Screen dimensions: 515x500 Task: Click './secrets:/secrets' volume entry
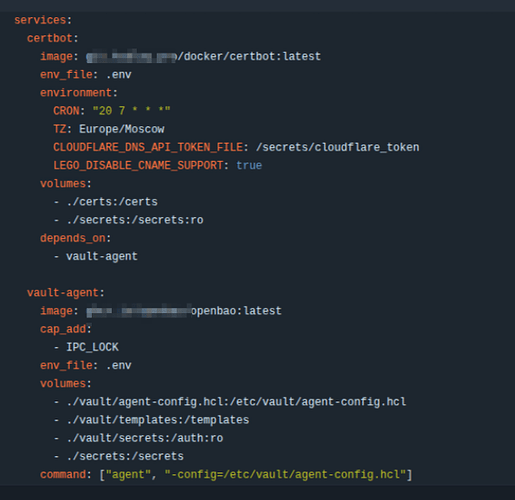pyautogui.click(x=125, y=456)
